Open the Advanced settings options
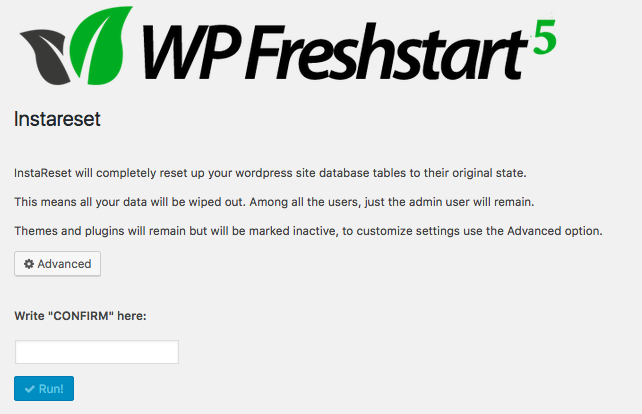The width and height of the screenshot is (642, 414). [x=57, y=264]
